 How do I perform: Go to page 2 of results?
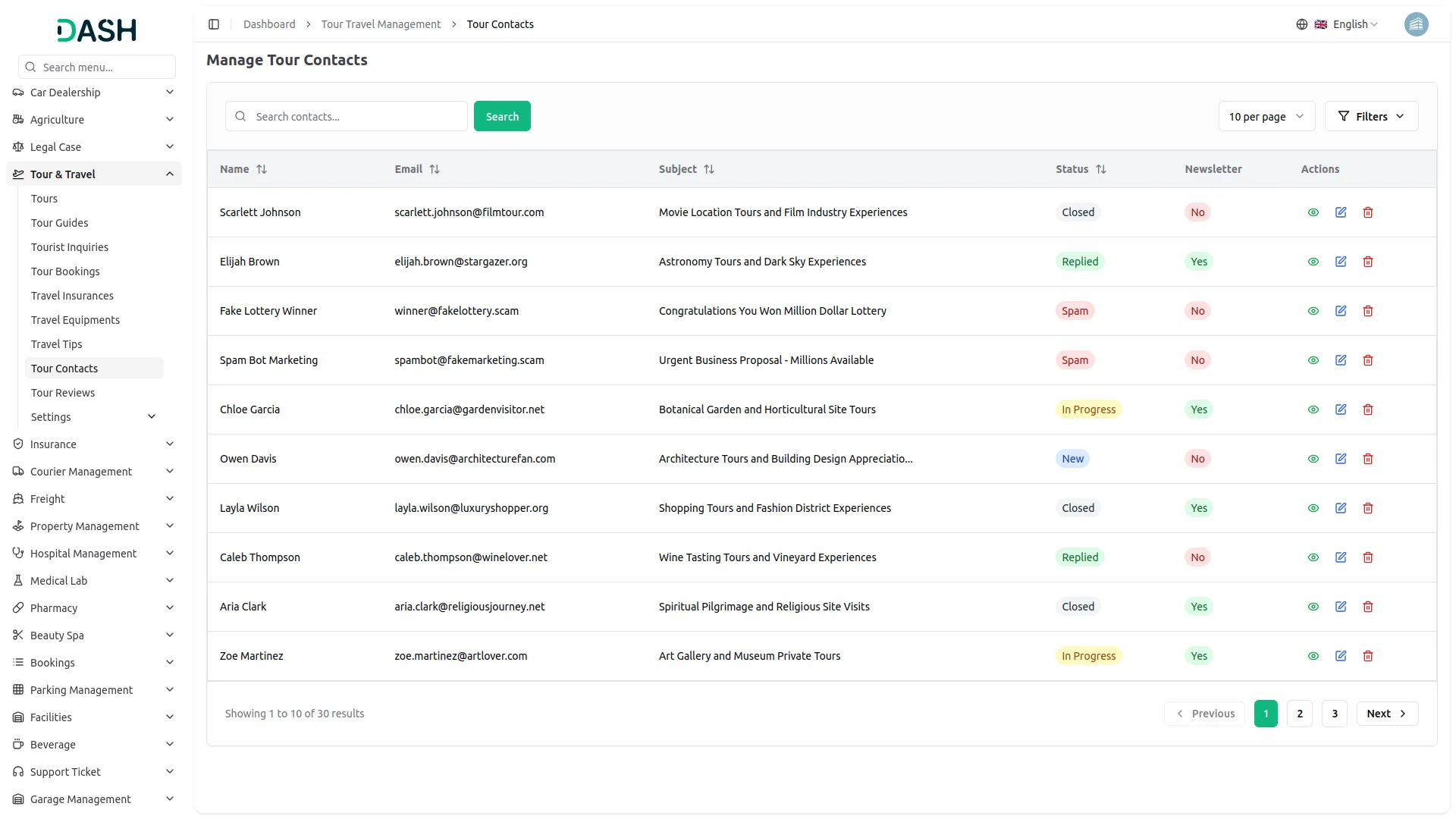[1299, 714]
